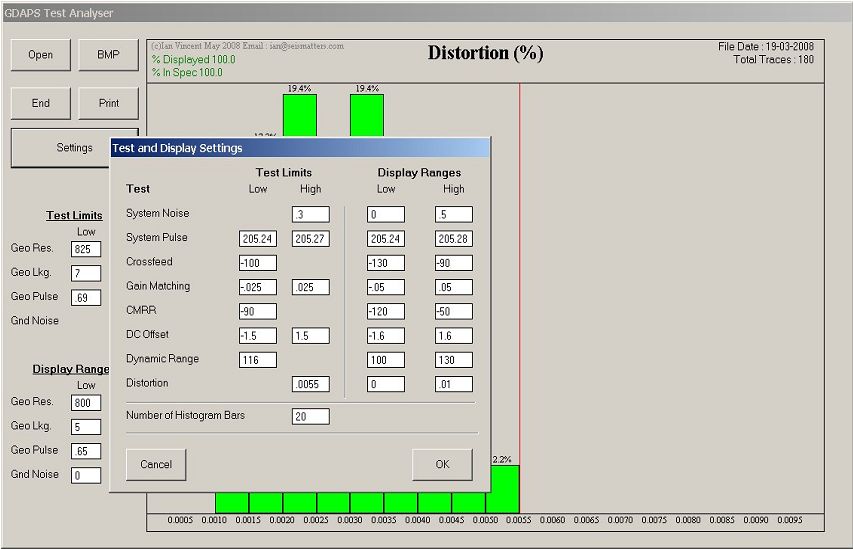Edit DC Offset test limit high field
The height and width of the screenshot is (549, 853).
tap(311, 336)
